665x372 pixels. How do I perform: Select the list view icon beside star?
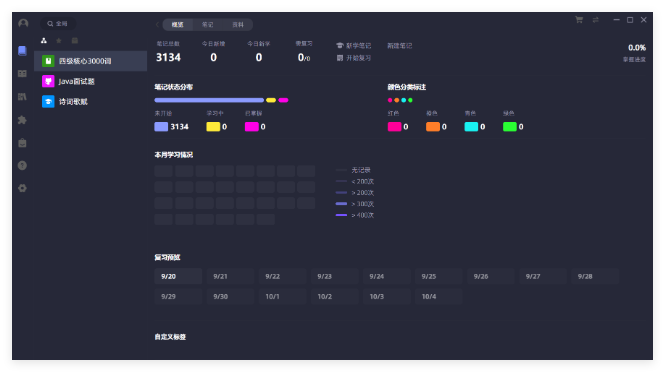click(75, 41)
